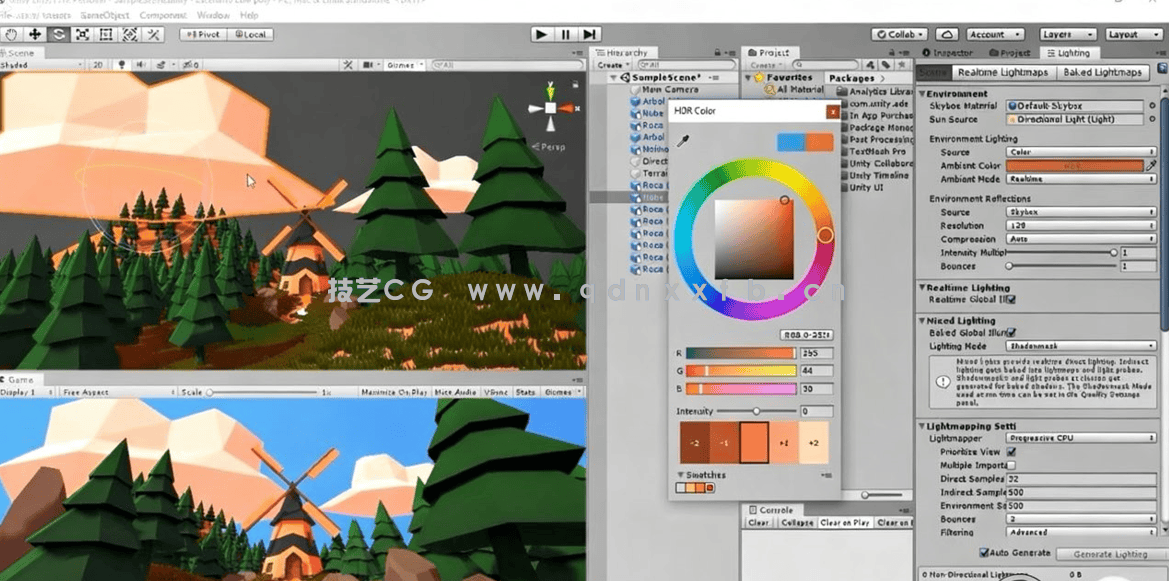Click the Clear button in Console
The image size is (1169, 581).
(758, 523)
